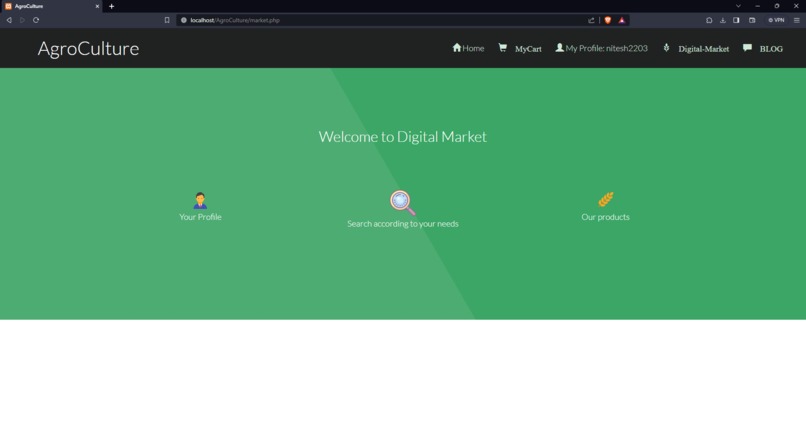Screen dimensions: 806x433
Task: Click the plant icon beside Digital-Market
Action: click(666, 48)
